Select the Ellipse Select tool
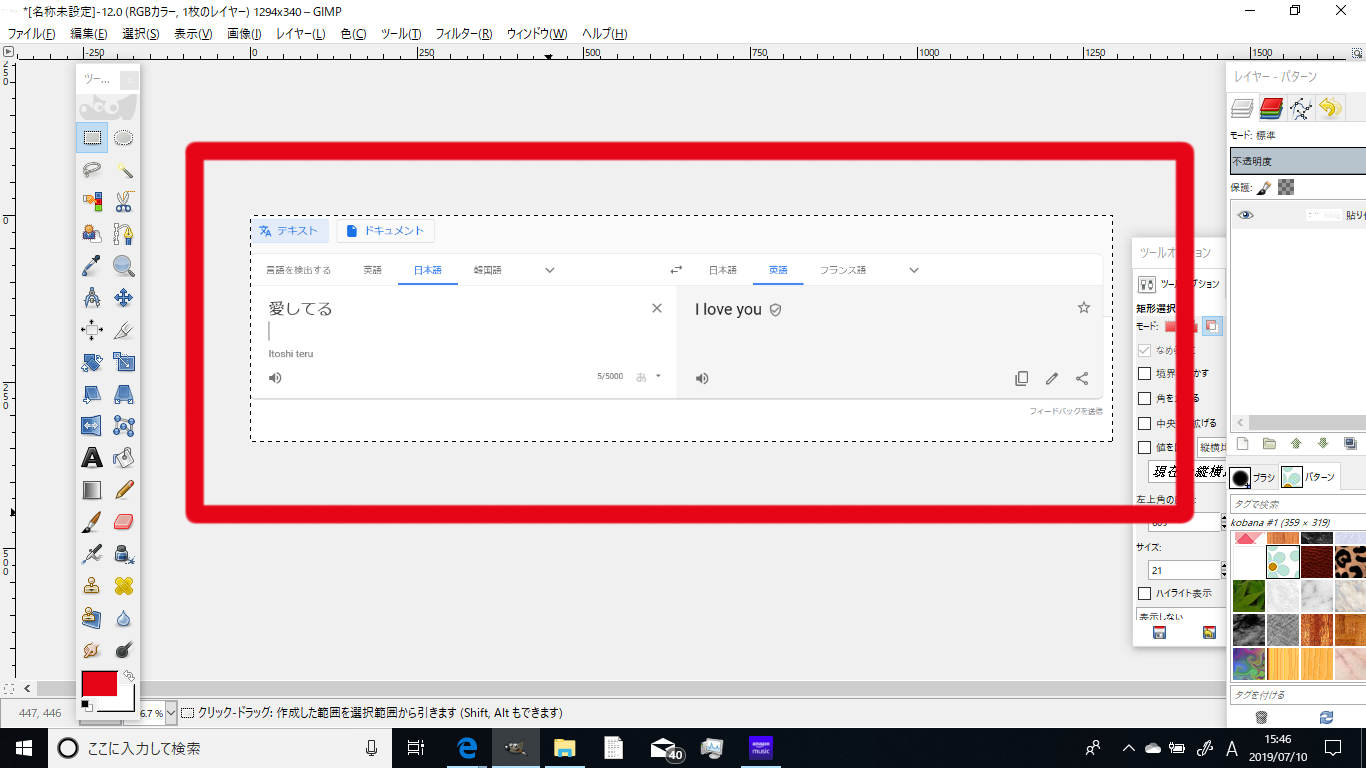The height and width of the screenshot is (768, 1366). pyautogui.click(x=124, y=138)
